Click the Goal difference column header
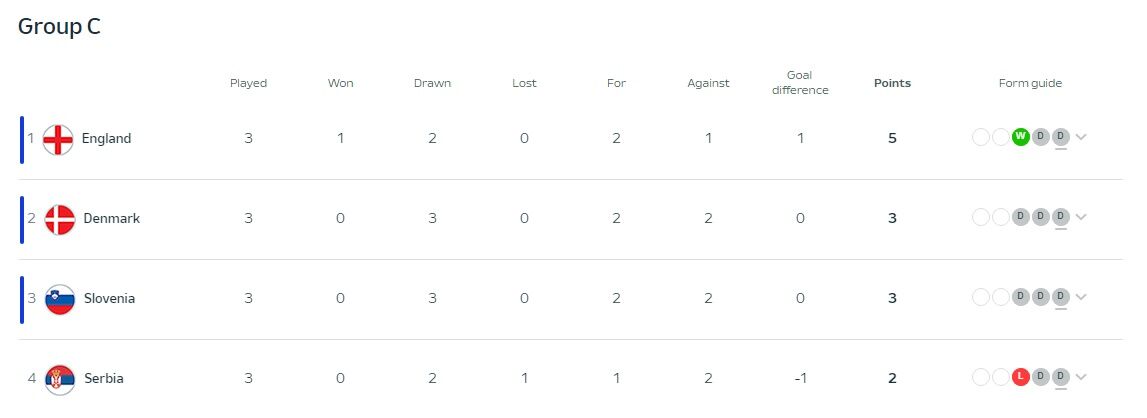Viewport: 1147px width, 418px height. [800, 83]
